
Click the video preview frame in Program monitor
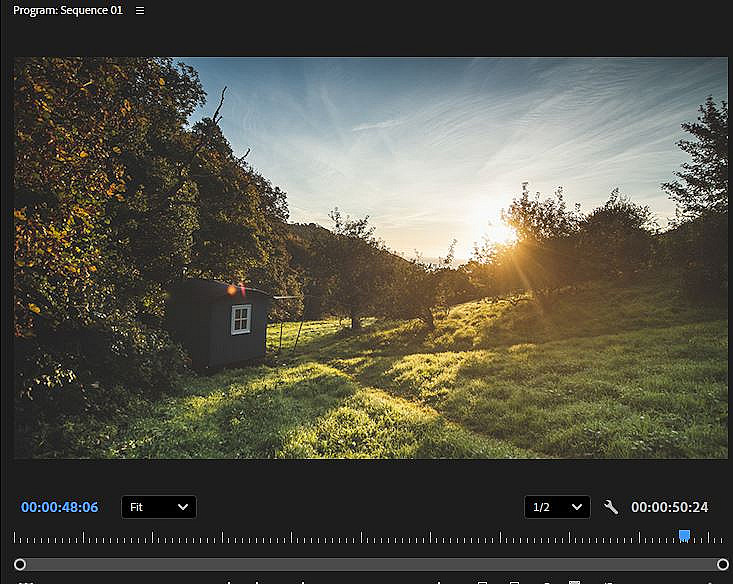[371, 258]
